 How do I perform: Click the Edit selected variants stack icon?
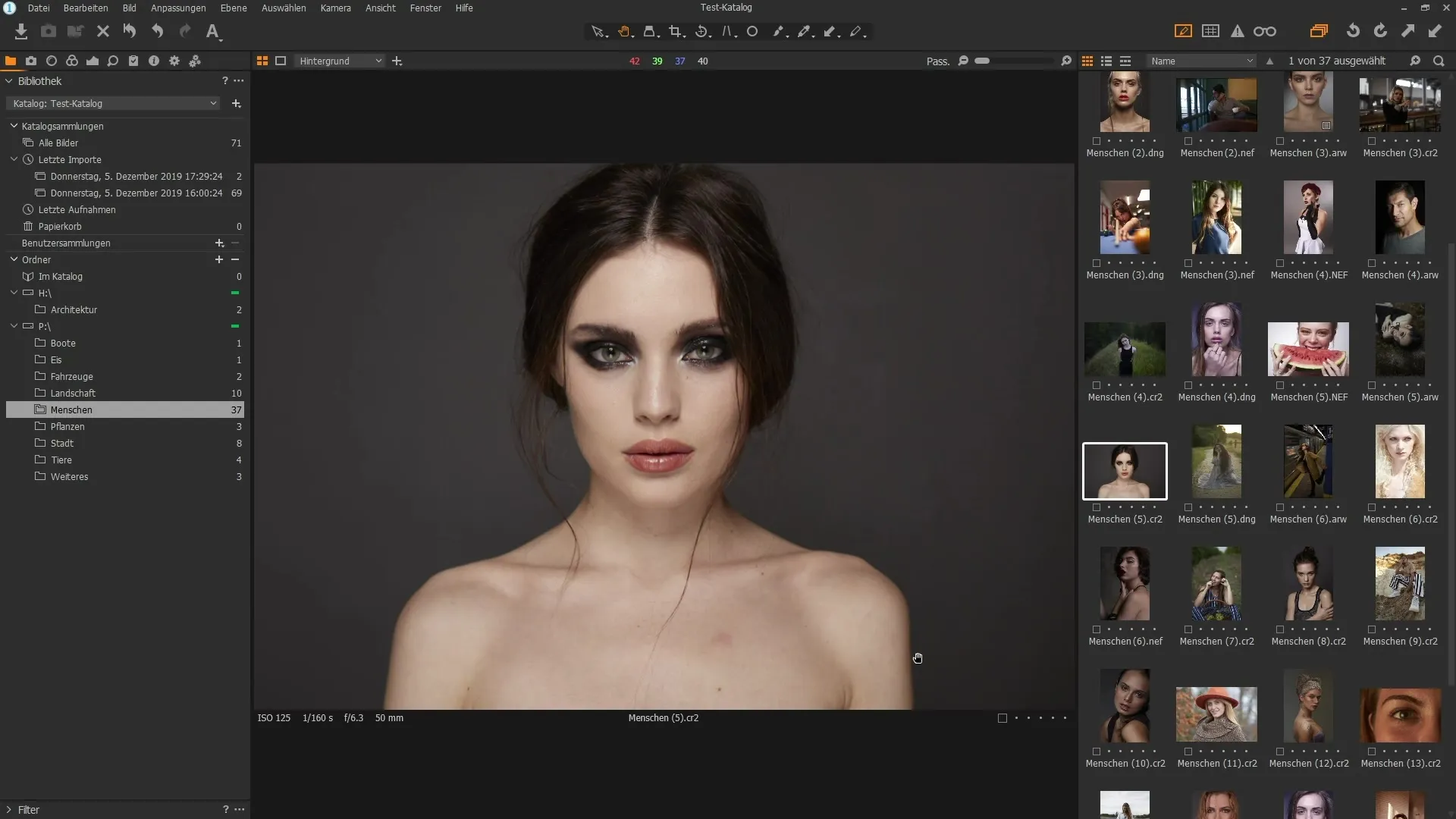1319,31
